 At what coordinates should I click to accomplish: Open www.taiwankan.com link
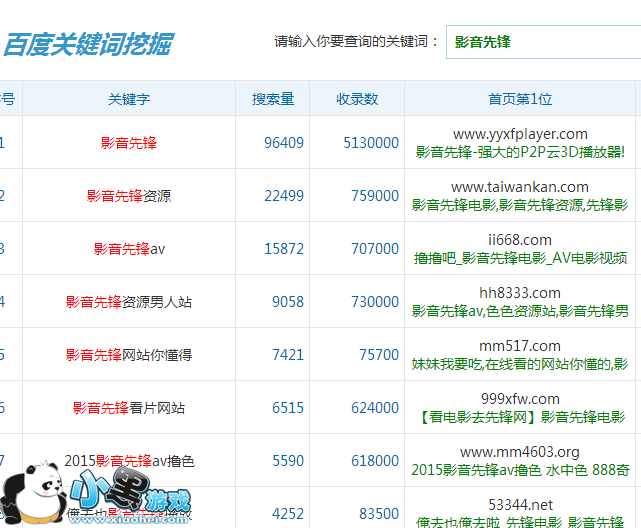[x=520, y=187]
